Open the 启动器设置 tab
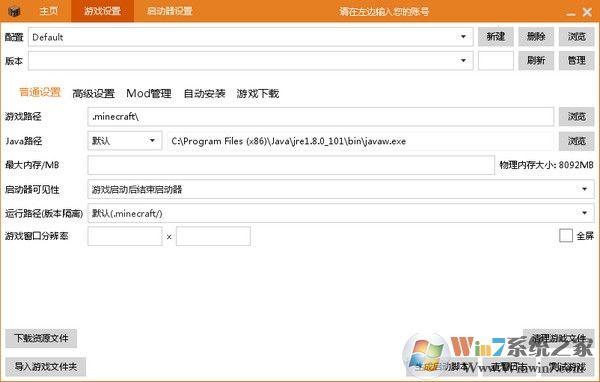The width and height of the screenshot is (600, 382). coord(170,11)
